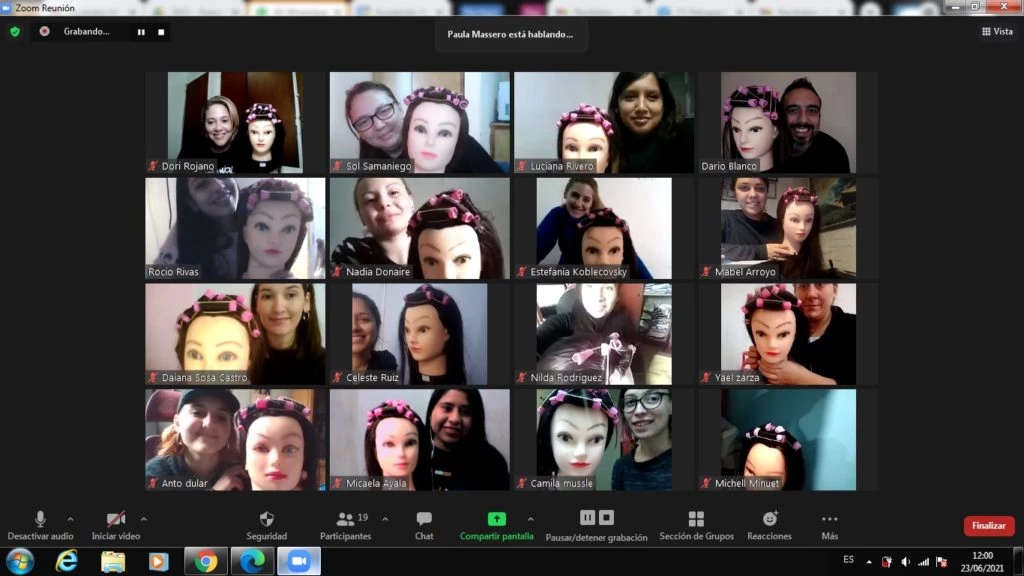The image size is (1024, 576).
Task: Open the Más menu in toolbar
Action: [x=829, y=525]
